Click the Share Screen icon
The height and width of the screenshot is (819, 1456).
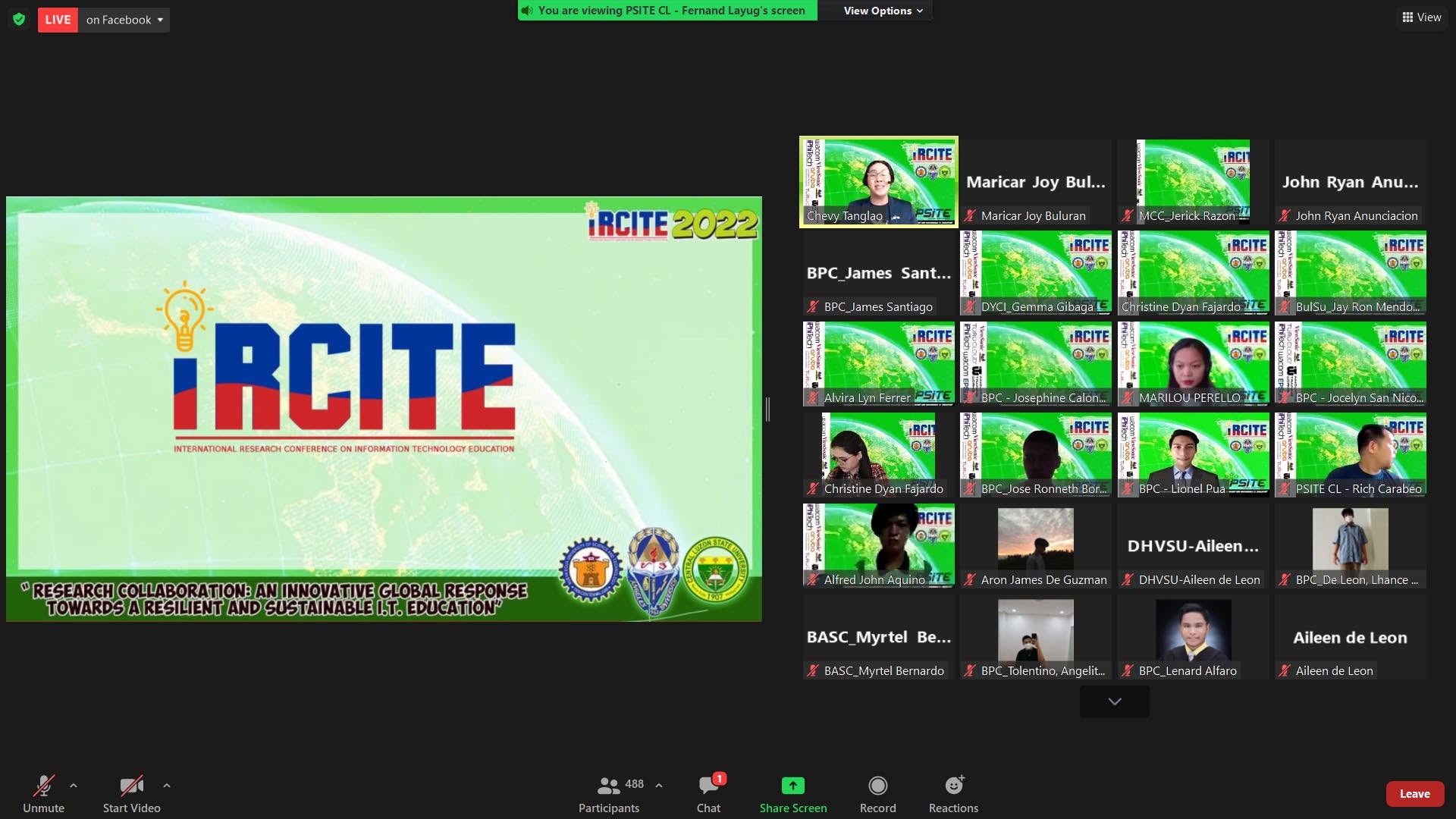coord(792,786)
